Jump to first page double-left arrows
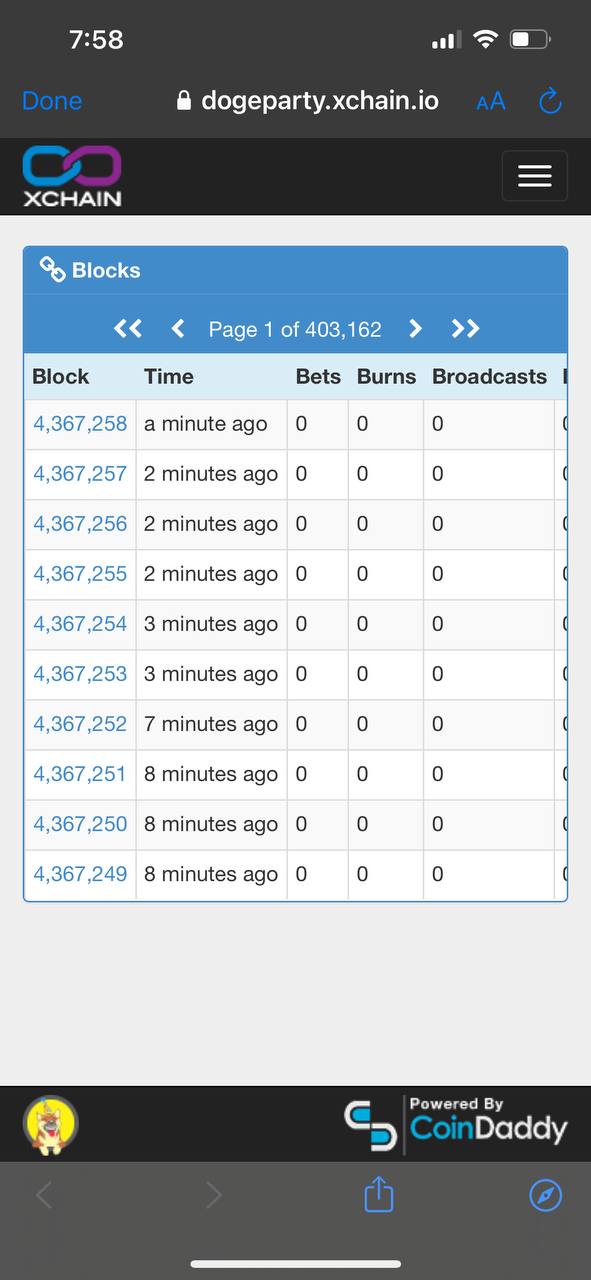Image resolution: width=591 pixels, height=1280 pixels. [128, 329]
